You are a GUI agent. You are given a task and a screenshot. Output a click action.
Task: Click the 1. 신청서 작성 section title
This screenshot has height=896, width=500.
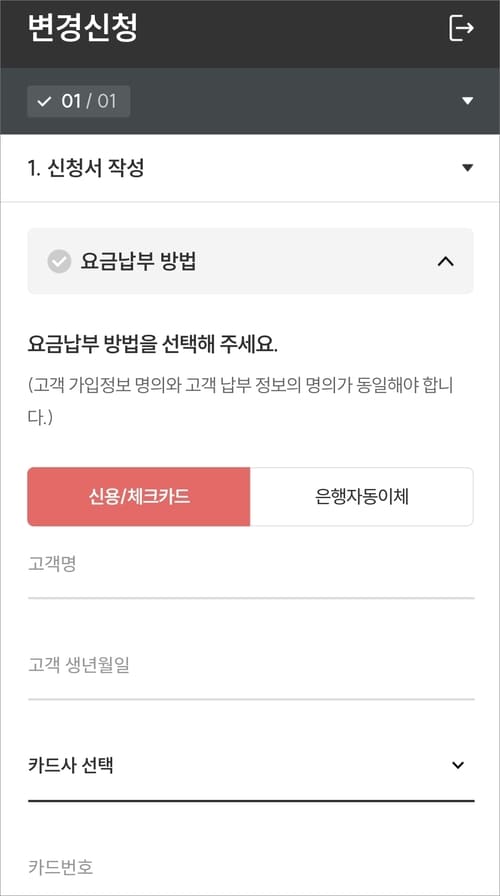click(86, 168)
